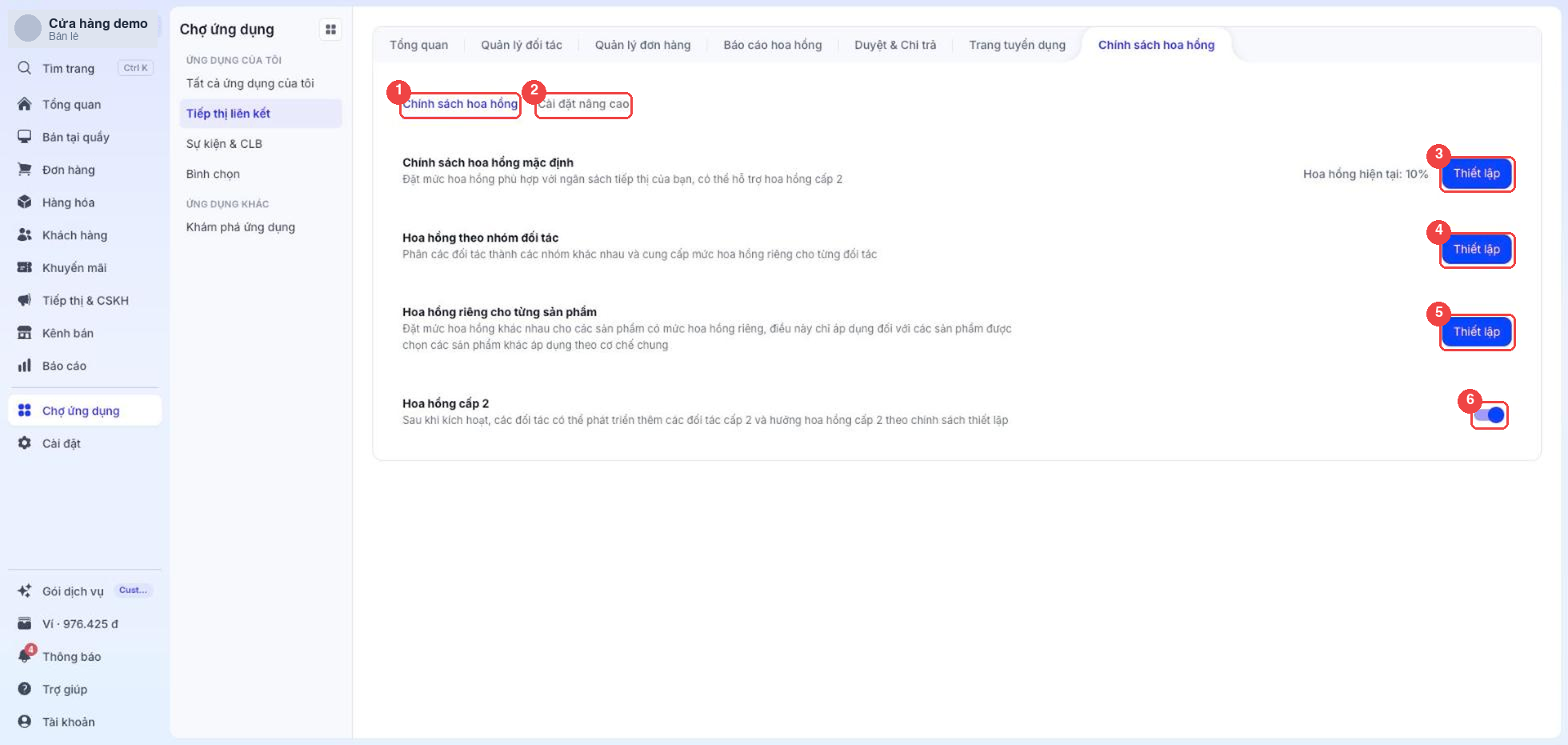Select the Duyệt & Chi trả tab
Screen dimensions: 1568x745
click(895, 45)
